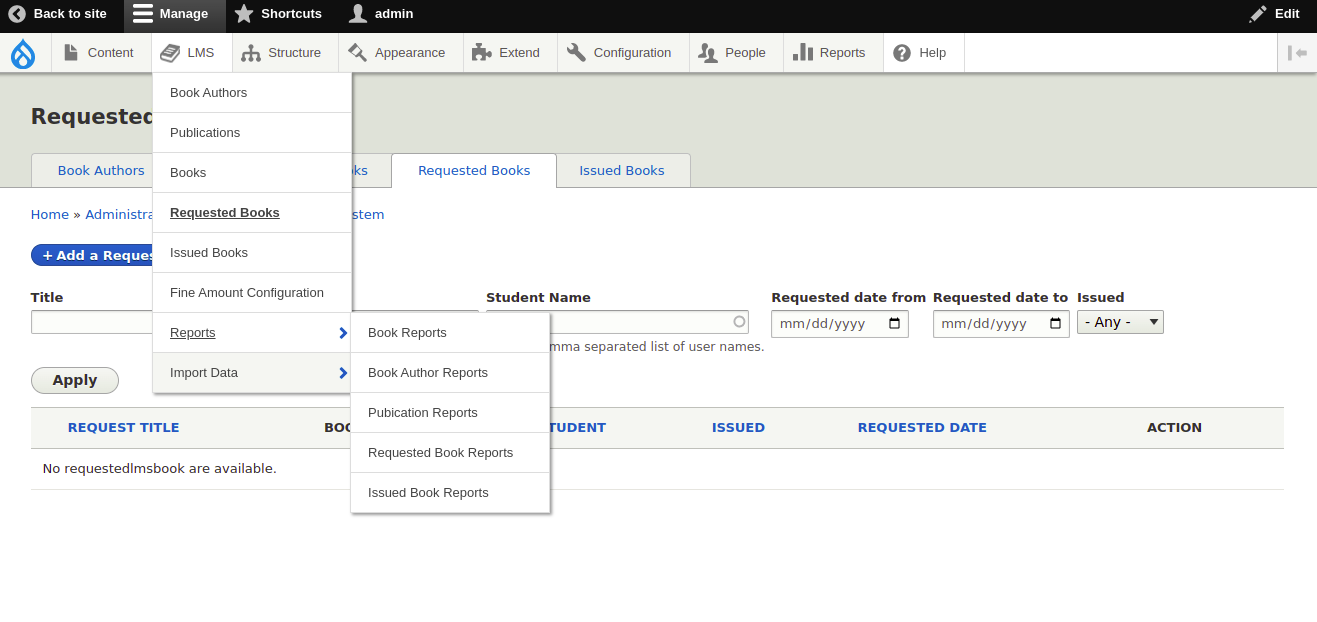Screen dimensions: 1317x622
Task: Open the 'Requested date from' calendar picker
Action: point(893,322)
